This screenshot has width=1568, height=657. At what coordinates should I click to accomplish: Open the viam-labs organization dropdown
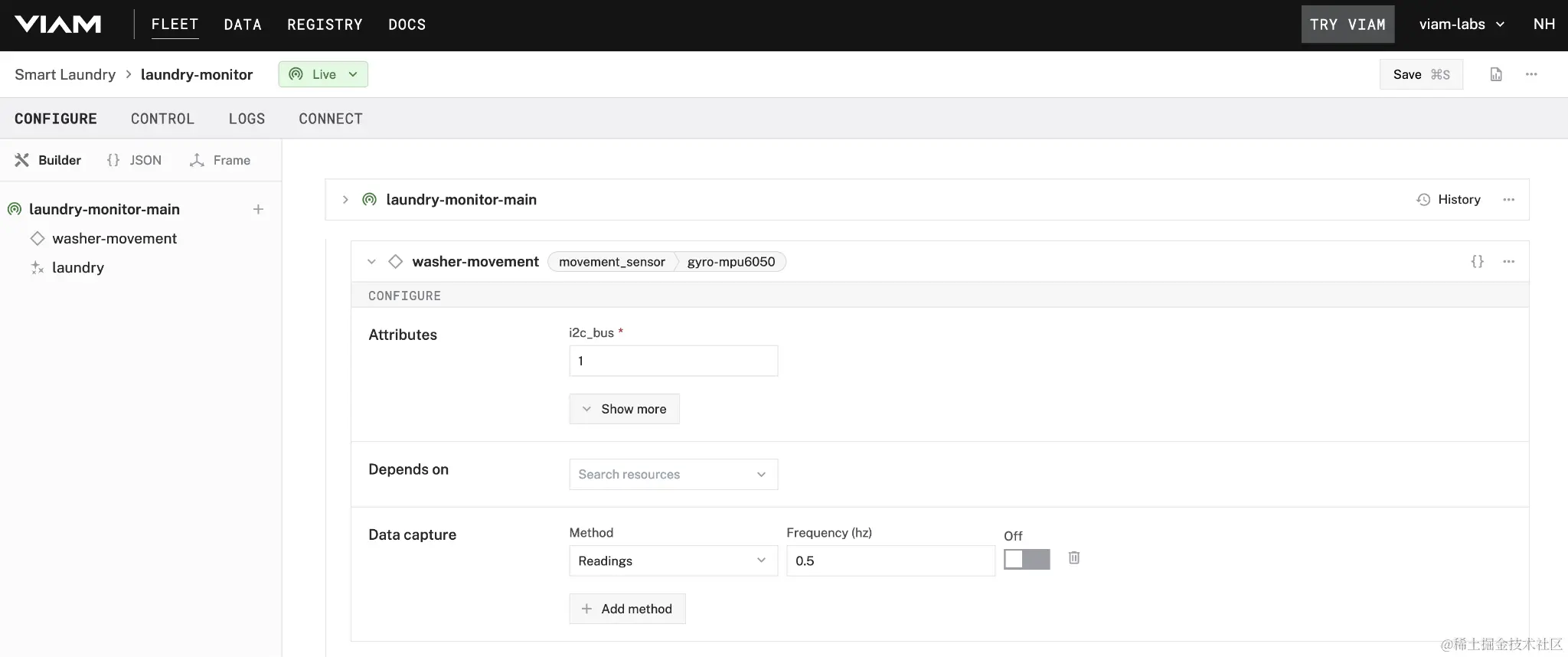click(x=1462, y=25)
